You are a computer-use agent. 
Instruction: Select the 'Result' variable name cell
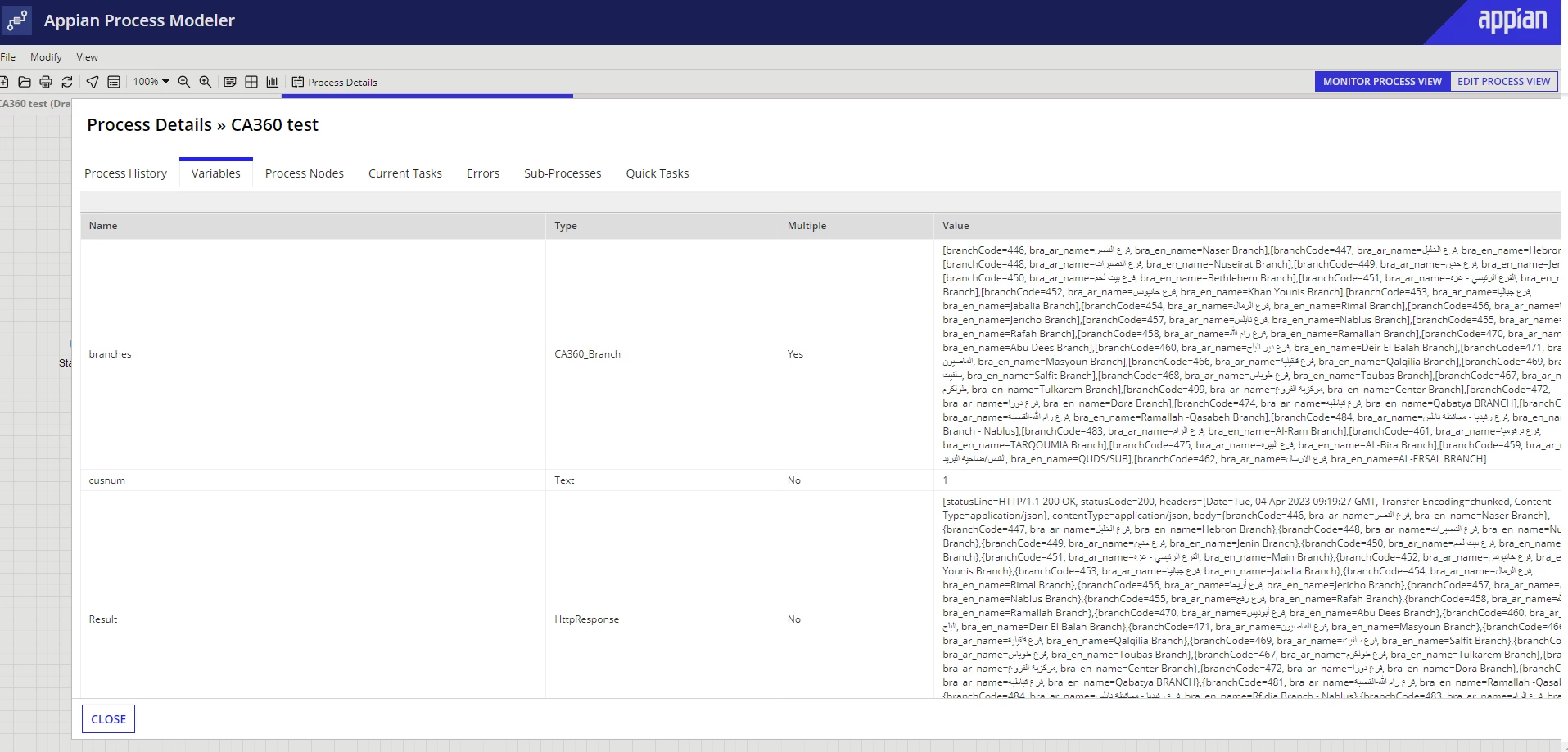pos(313,619)
